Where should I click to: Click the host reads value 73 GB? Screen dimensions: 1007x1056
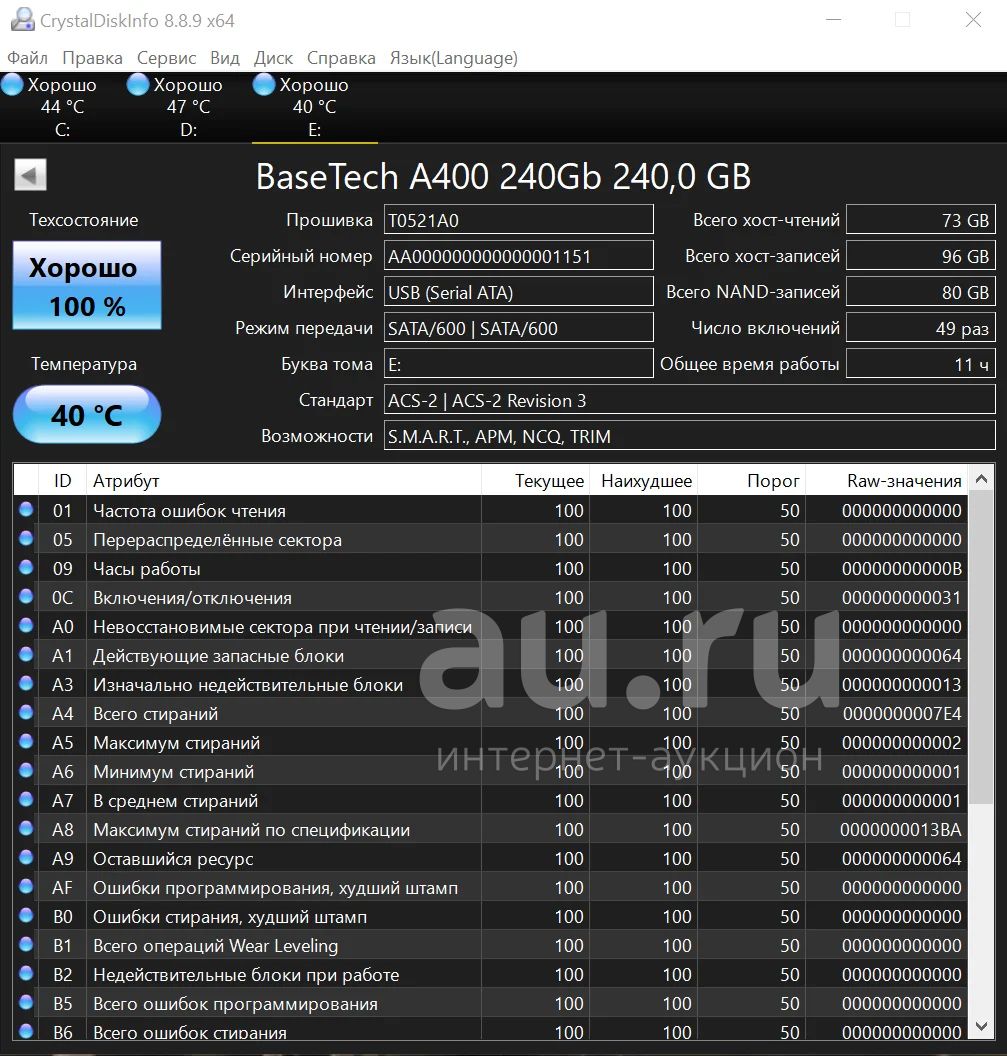click(x=921, y=220)
